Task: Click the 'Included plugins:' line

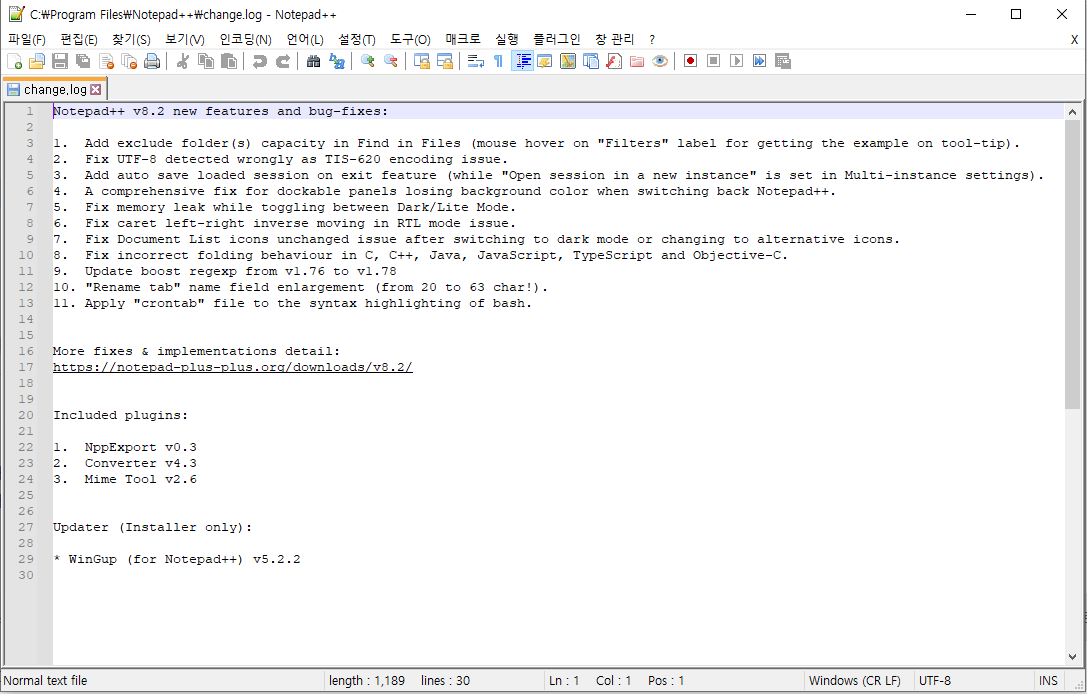Action: click(121, 415)
